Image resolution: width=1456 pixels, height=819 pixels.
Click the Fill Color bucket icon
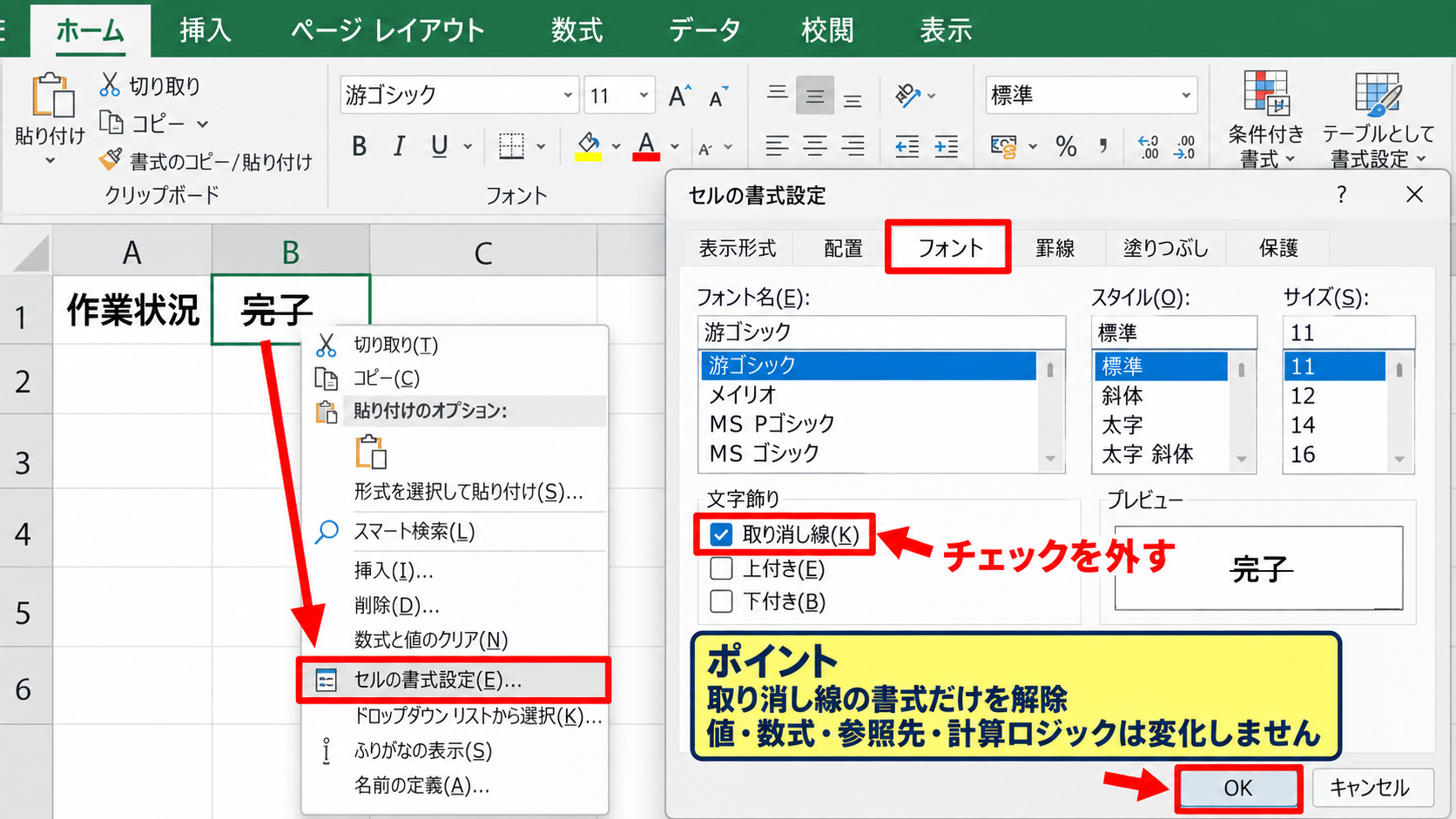(x=589, y=146)
